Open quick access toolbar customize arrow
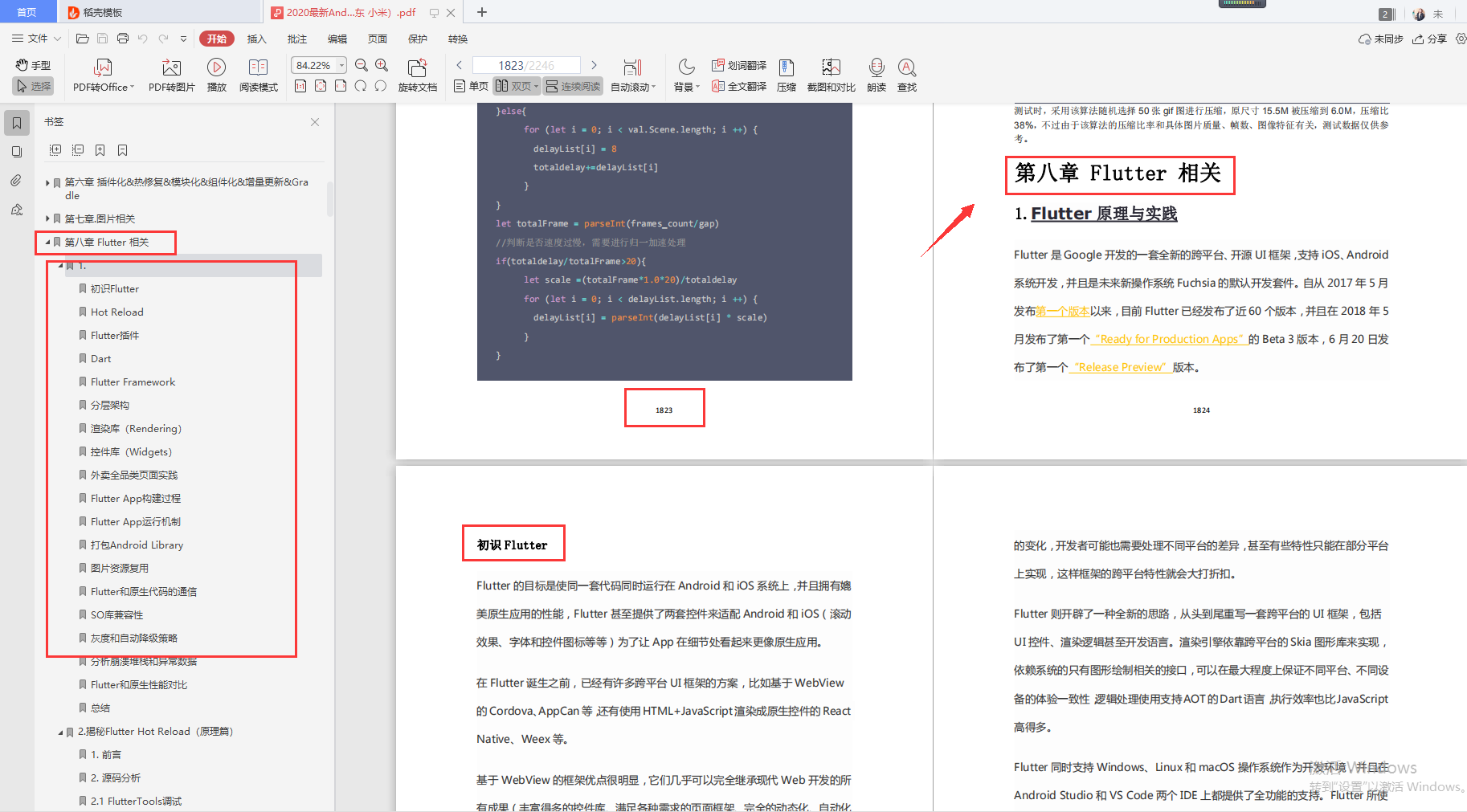Image resolution: width=1467 pixels, height=812 pixels. [184, 39]
